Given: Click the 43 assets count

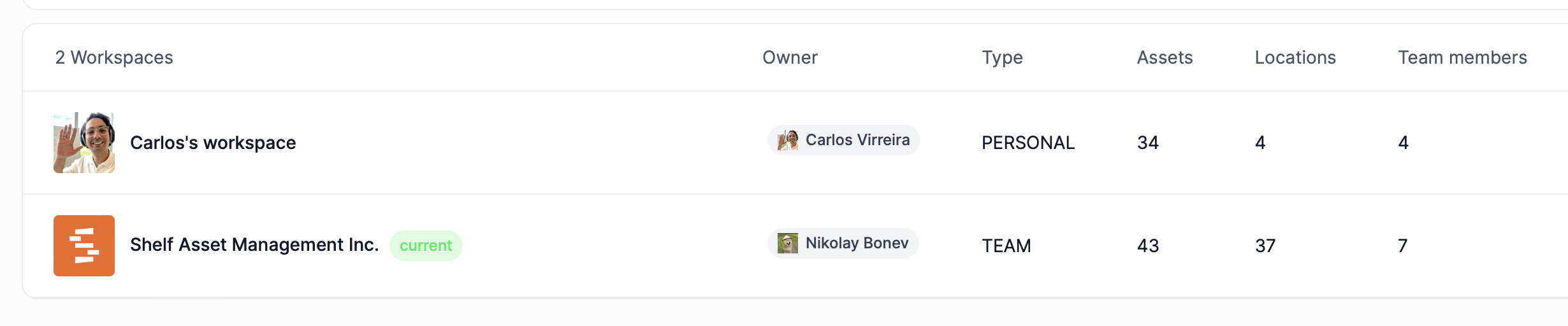Looking at the screenshot, I should pos(1148,246).
